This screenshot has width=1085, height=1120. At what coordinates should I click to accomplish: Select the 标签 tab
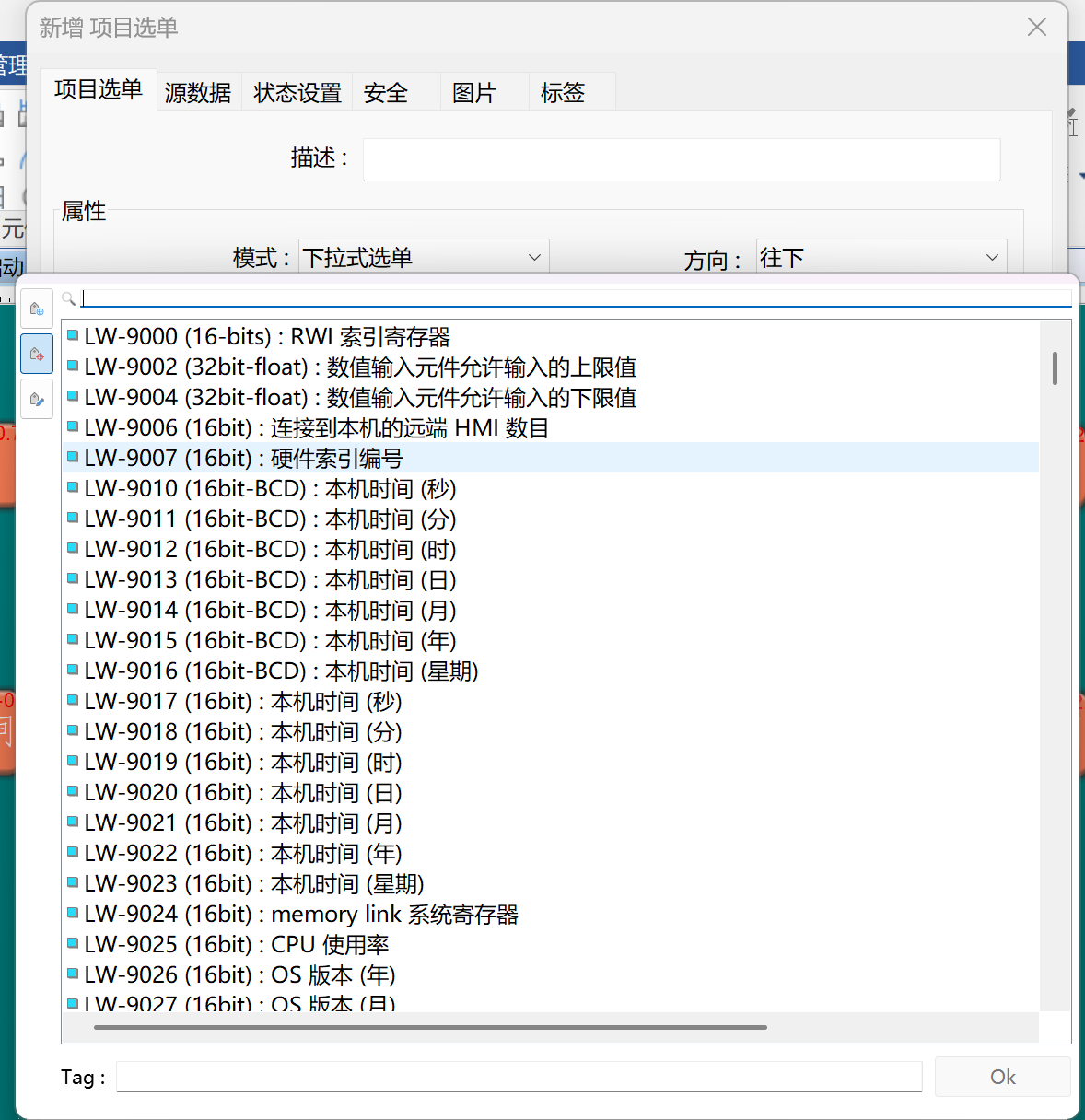pyautogui.click(x=563, y=93)
